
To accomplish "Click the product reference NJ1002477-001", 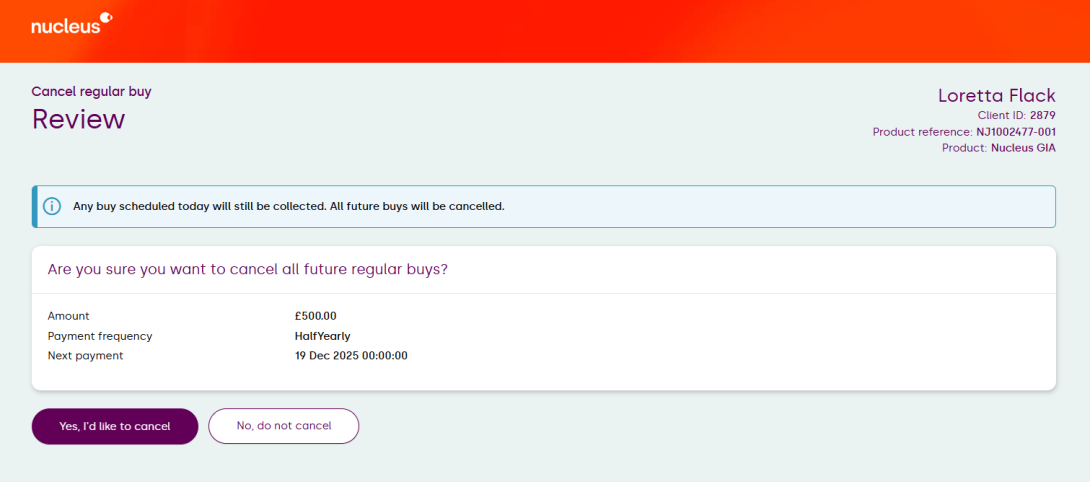I will [x=1015, y=132].
